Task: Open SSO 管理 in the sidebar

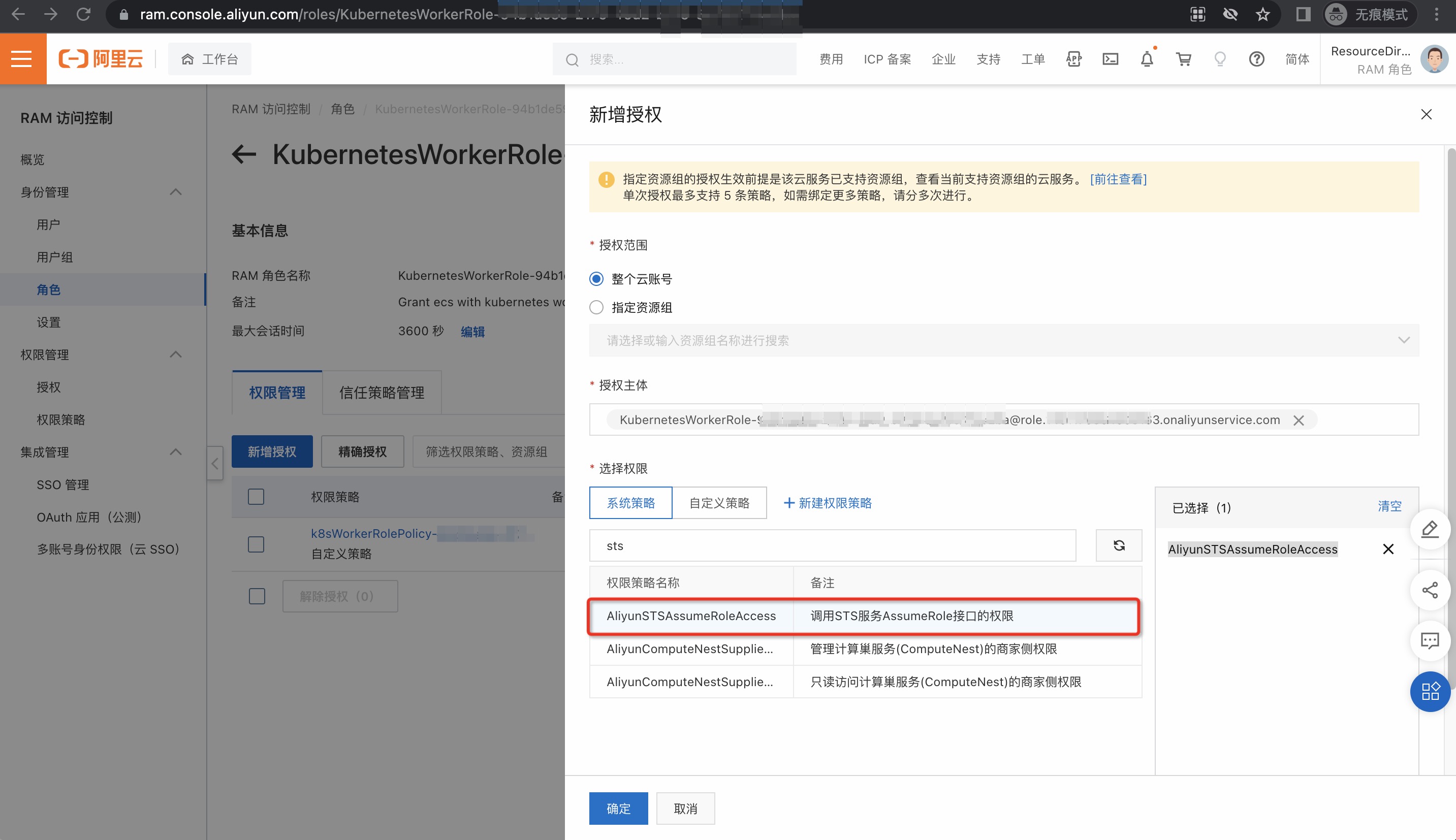Action: click(x=62, y=484)
